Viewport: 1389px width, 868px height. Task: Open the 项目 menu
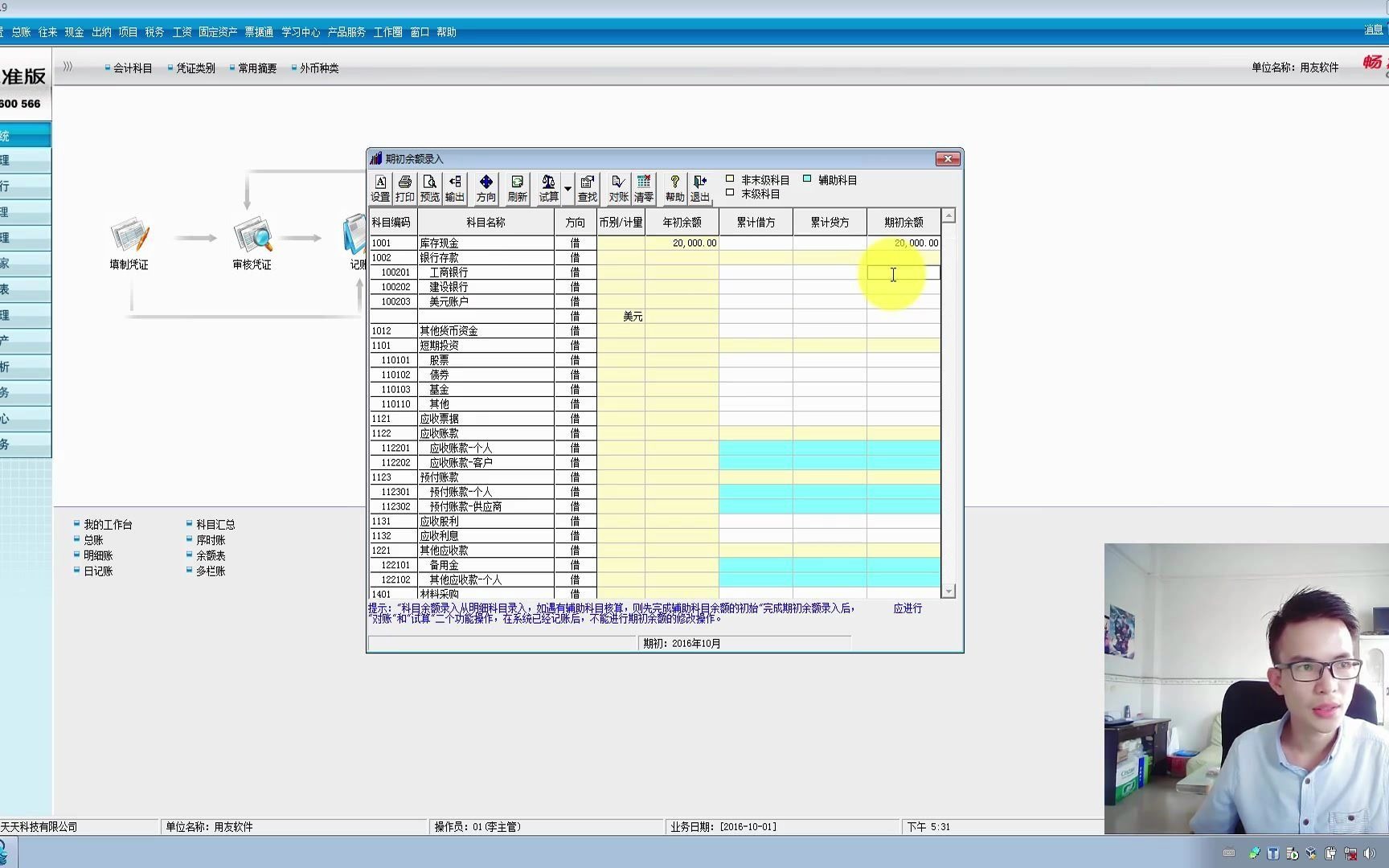(x=128, y=32)
